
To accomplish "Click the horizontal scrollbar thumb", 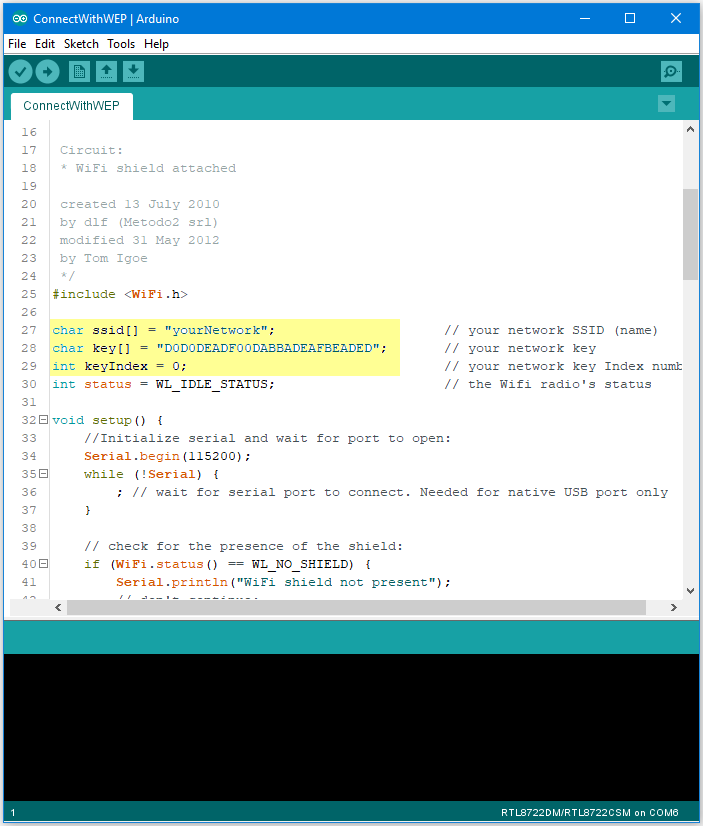I will (357, 607).
